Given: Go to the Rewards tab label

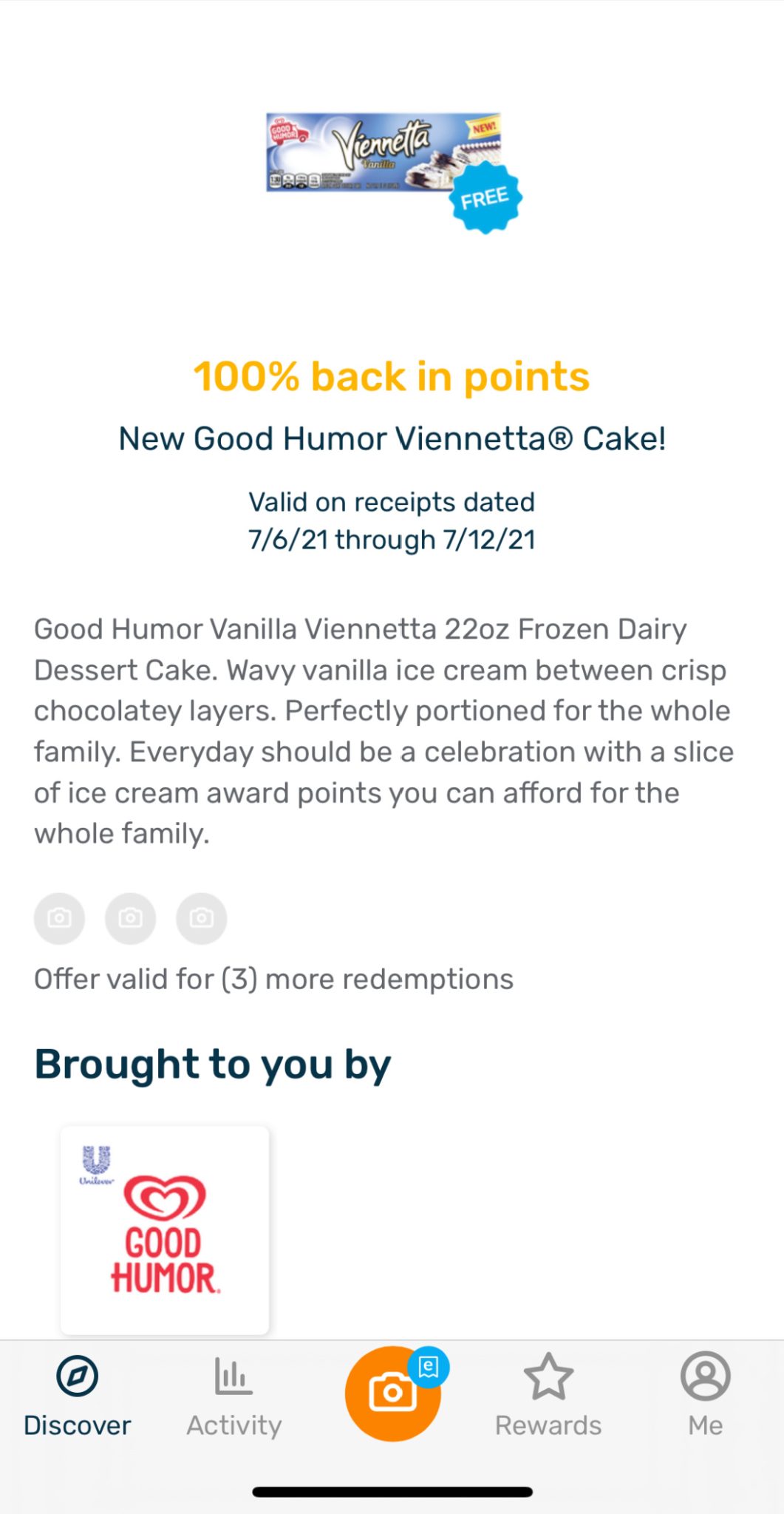Looking at the screenshot, I should 548,1425.
